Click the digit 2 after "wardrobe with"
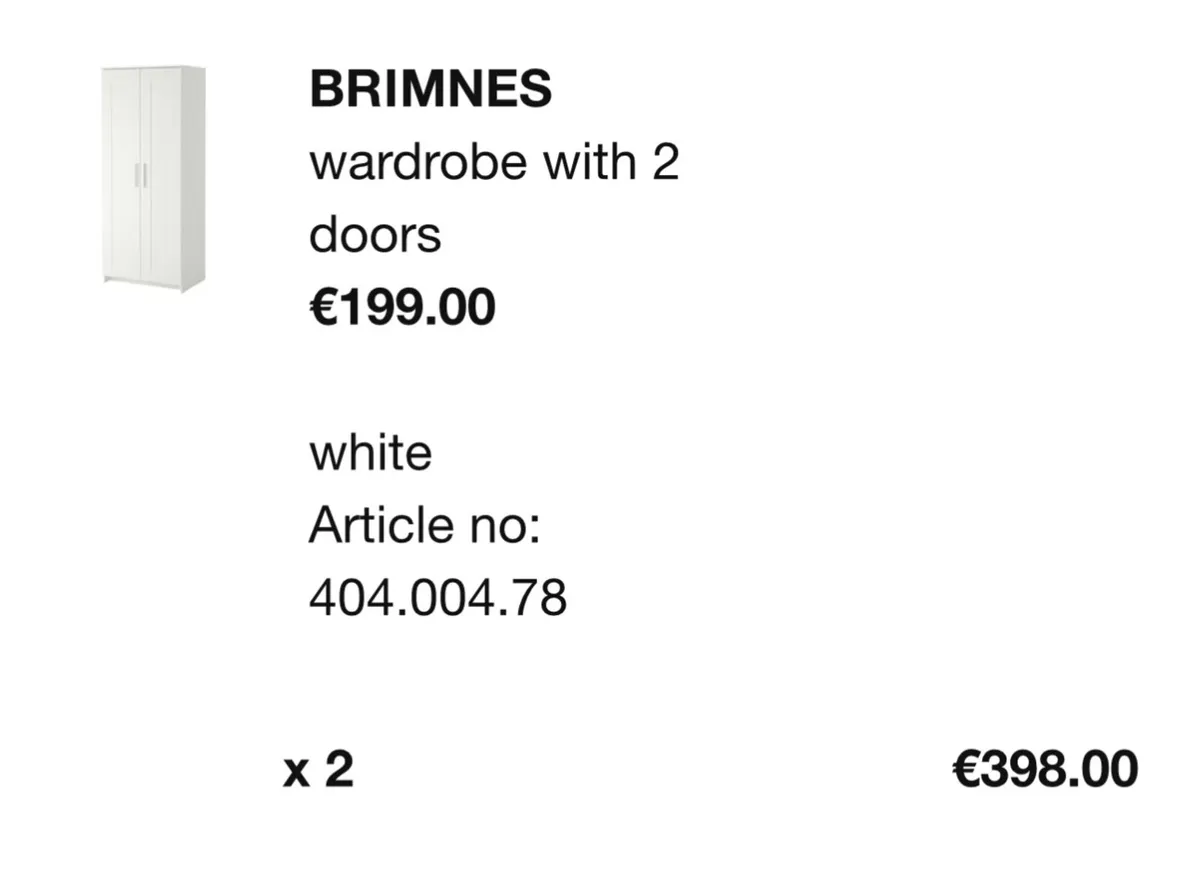 (665, 162)
